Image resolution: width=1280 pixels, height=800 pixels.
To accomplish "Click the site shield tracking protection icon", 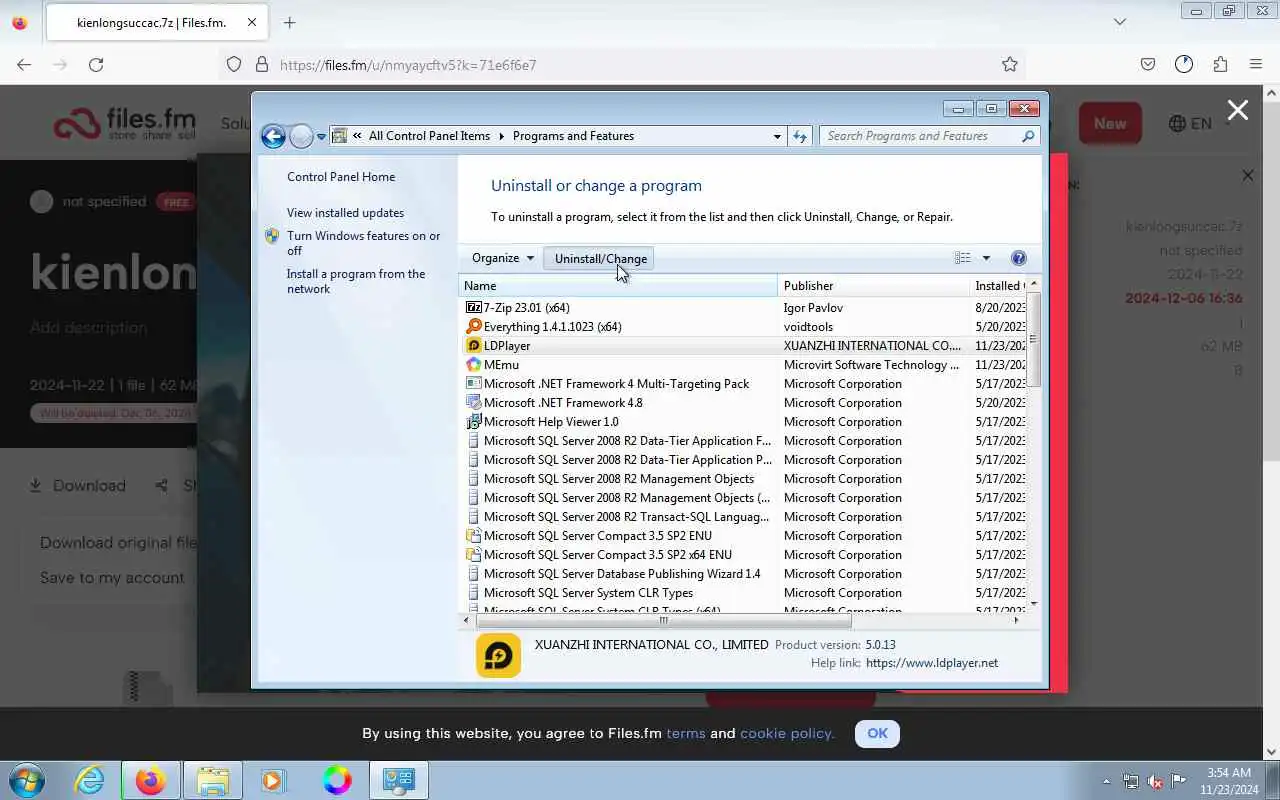I will tap(234, 64).
